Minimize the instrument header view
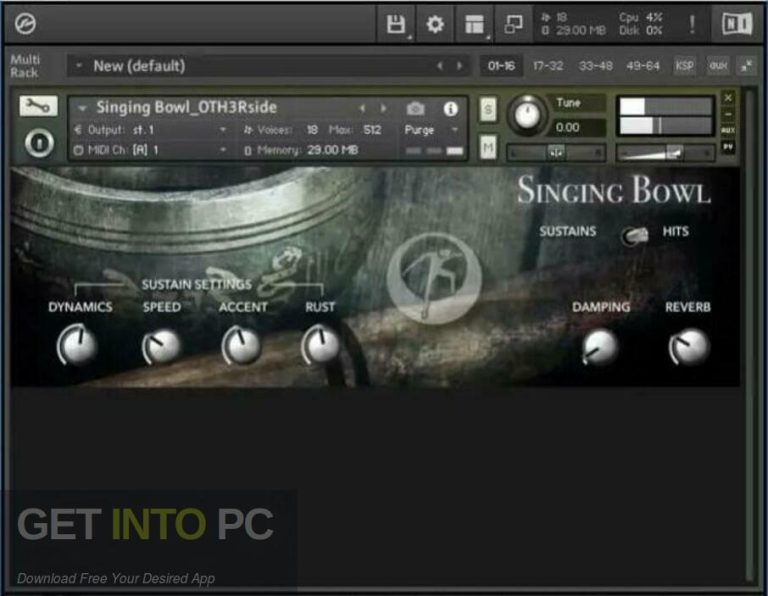 click(x=728, y=114)
